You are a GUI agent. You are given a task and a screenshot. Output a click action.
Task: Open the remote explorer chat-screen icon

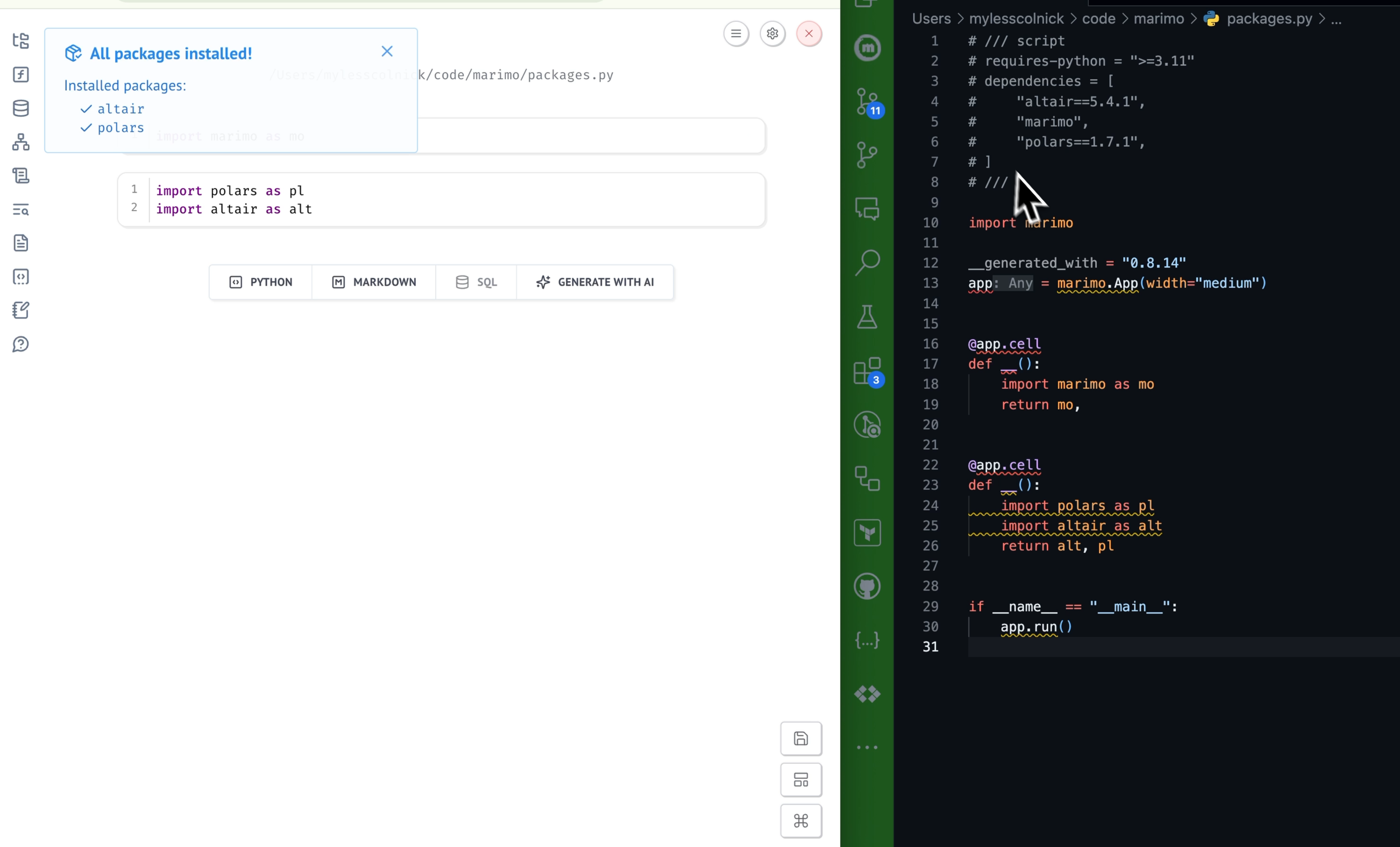point(867,209)
